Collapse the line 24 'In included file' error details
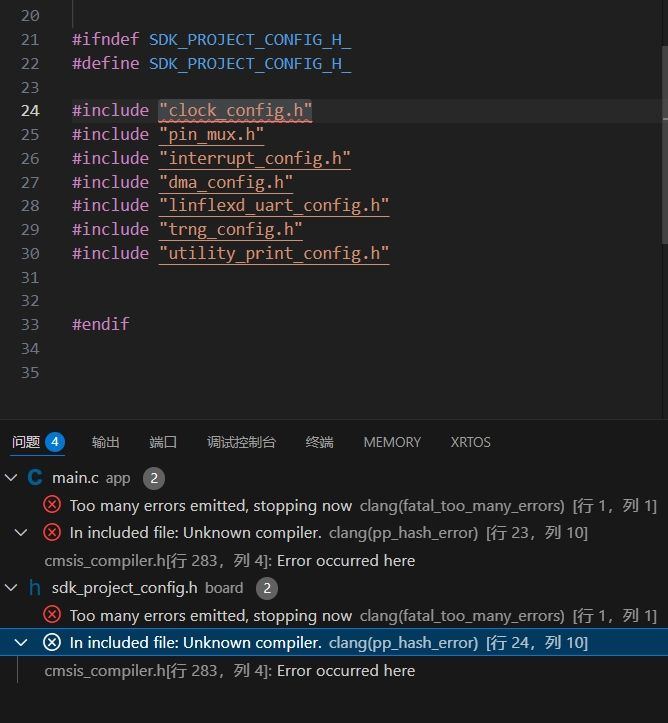Viewport: 668px width, 723px height. 22,643
